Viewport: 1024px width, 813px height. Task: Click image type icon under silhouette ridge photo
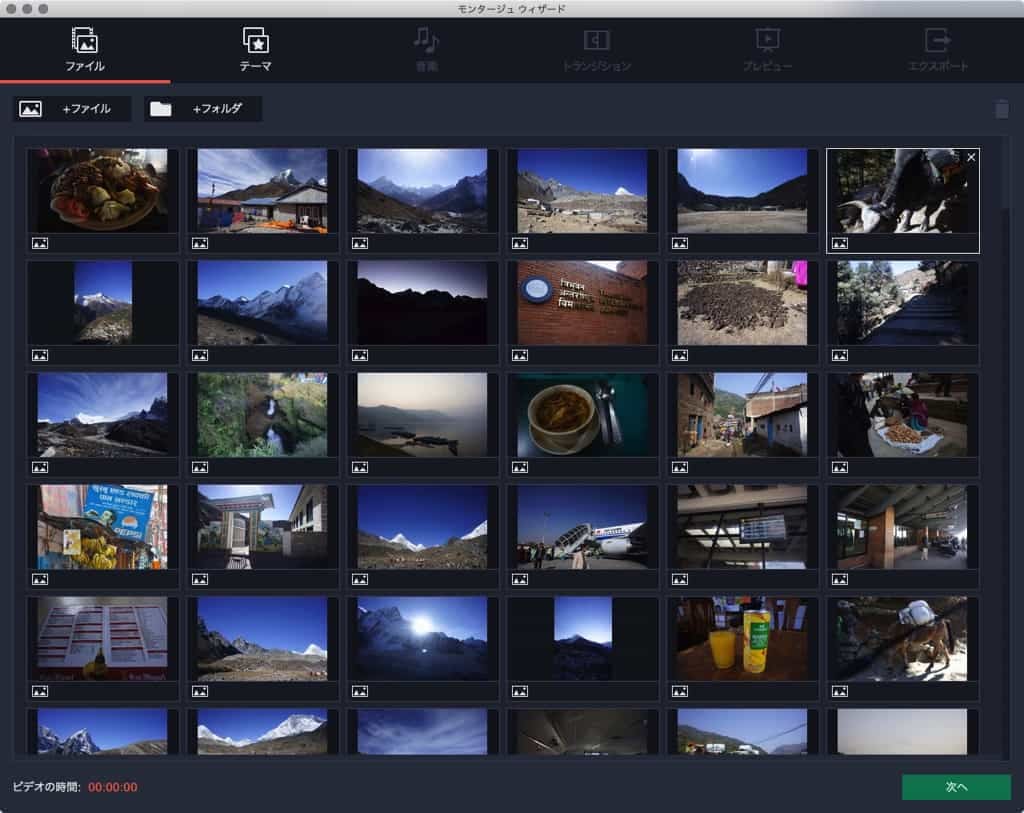pyautogui.click(x=360, y=355)
